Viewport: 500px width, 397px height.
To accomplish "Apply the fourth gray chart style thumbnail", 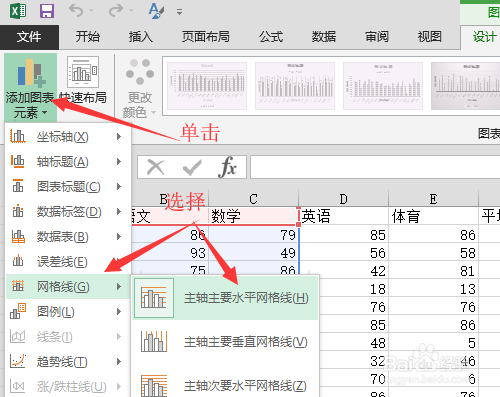I will 465,86.
